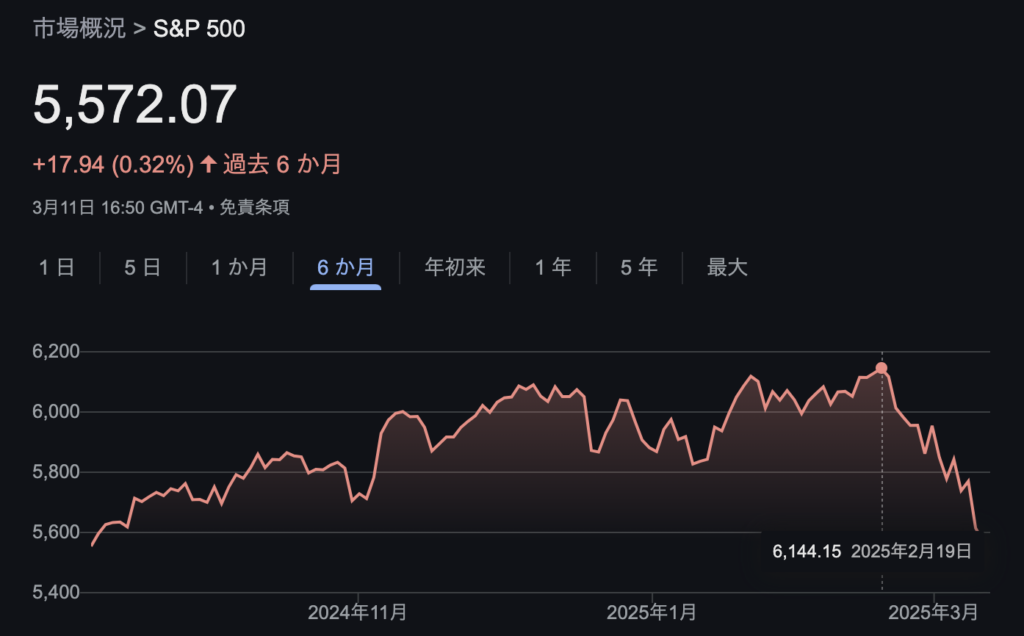Click the highlighted peak data point dot
The image size is (1024, 636).
pyautogui.click(x=881, y=368)
